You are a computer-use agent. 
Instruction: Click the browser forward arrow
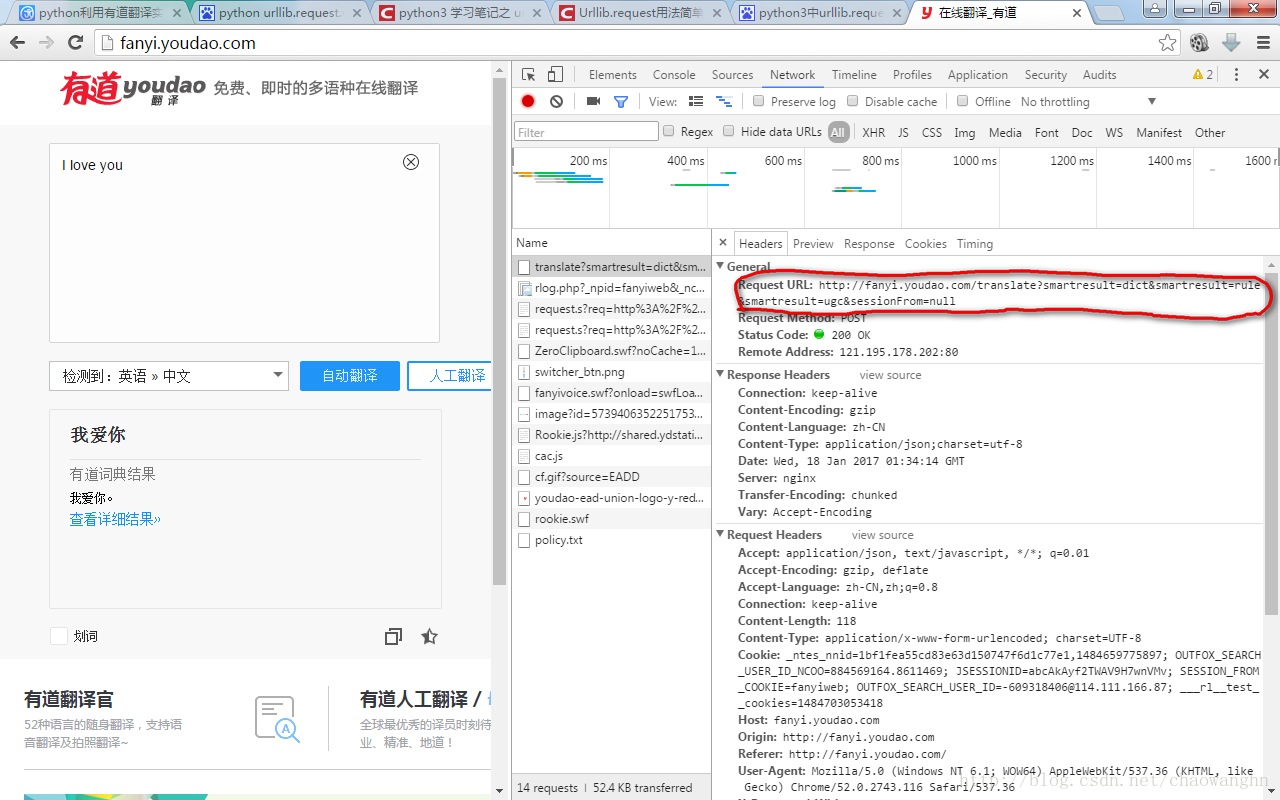(x=46, y=43)
